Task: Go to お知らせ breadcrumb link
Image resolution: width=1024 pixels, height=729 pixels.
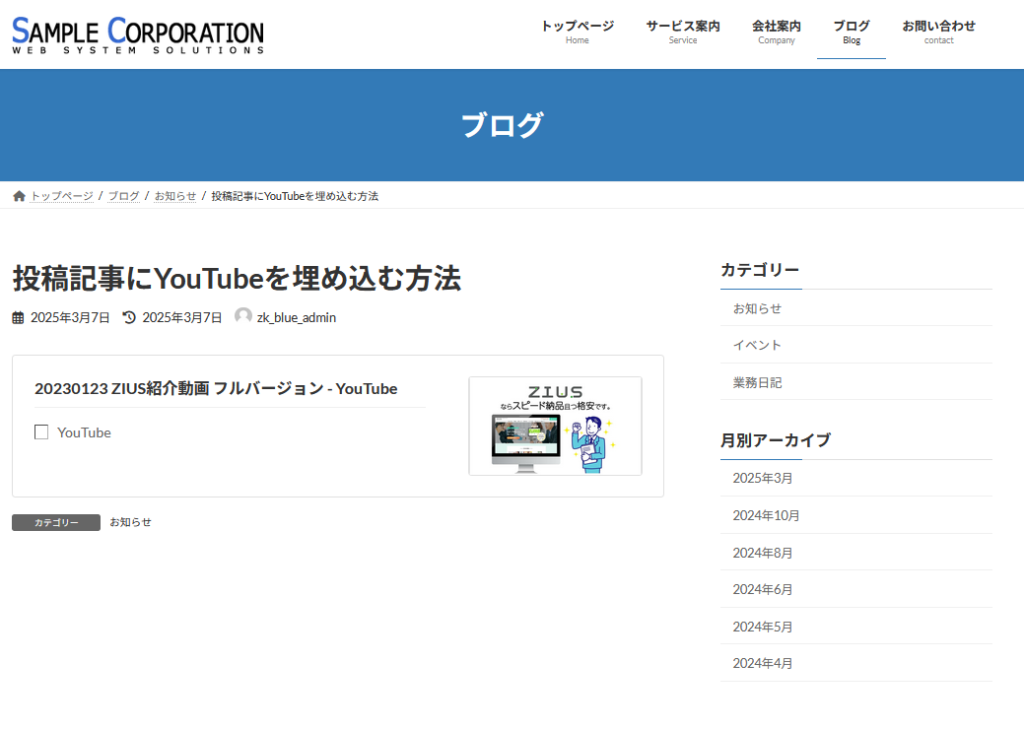Action: [x=175, y=196]
